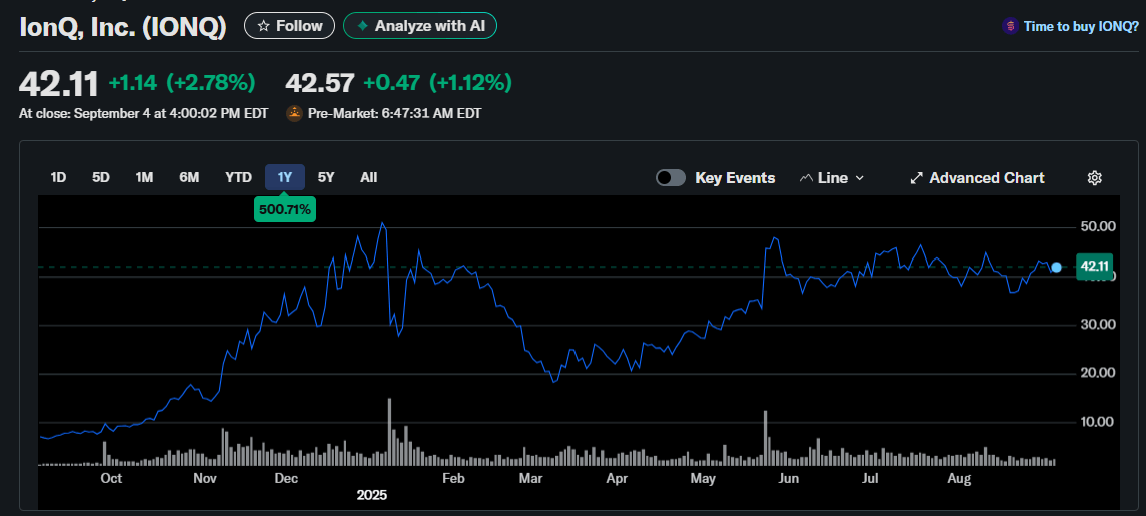1146x516 pixels.
Task: Select the 1D time range tab
Action: [x=58, y=178]
